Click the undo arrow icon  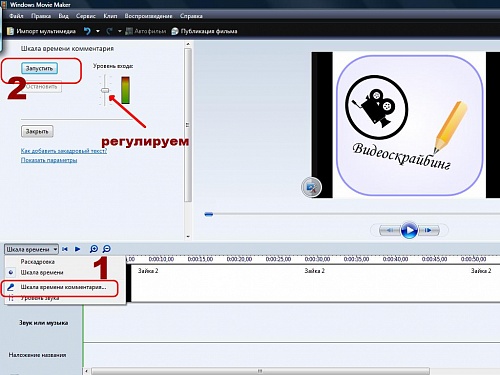[x=87, y=31]
